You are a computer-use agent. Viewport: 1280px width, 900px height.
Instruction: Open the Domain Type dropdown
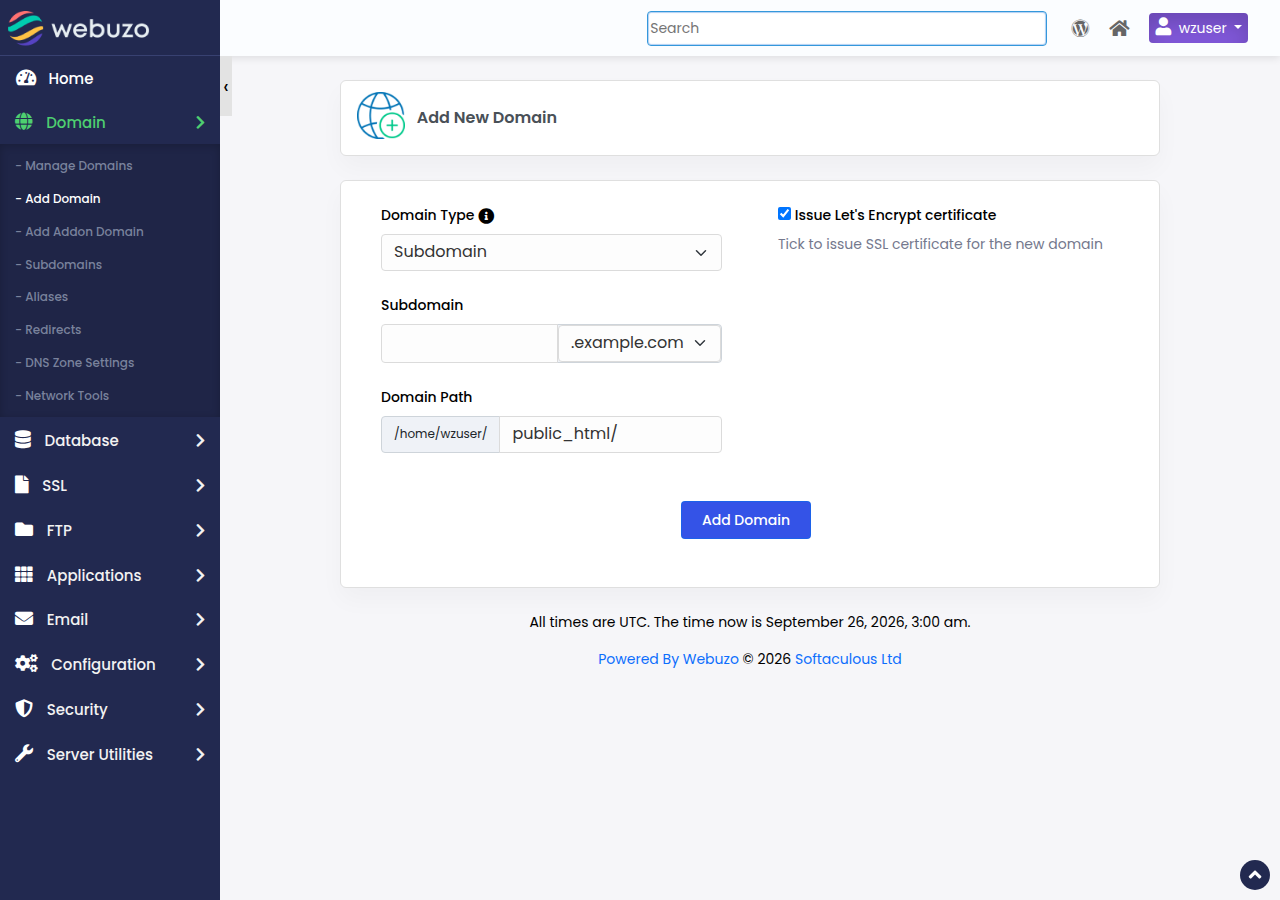coord(551,252)
